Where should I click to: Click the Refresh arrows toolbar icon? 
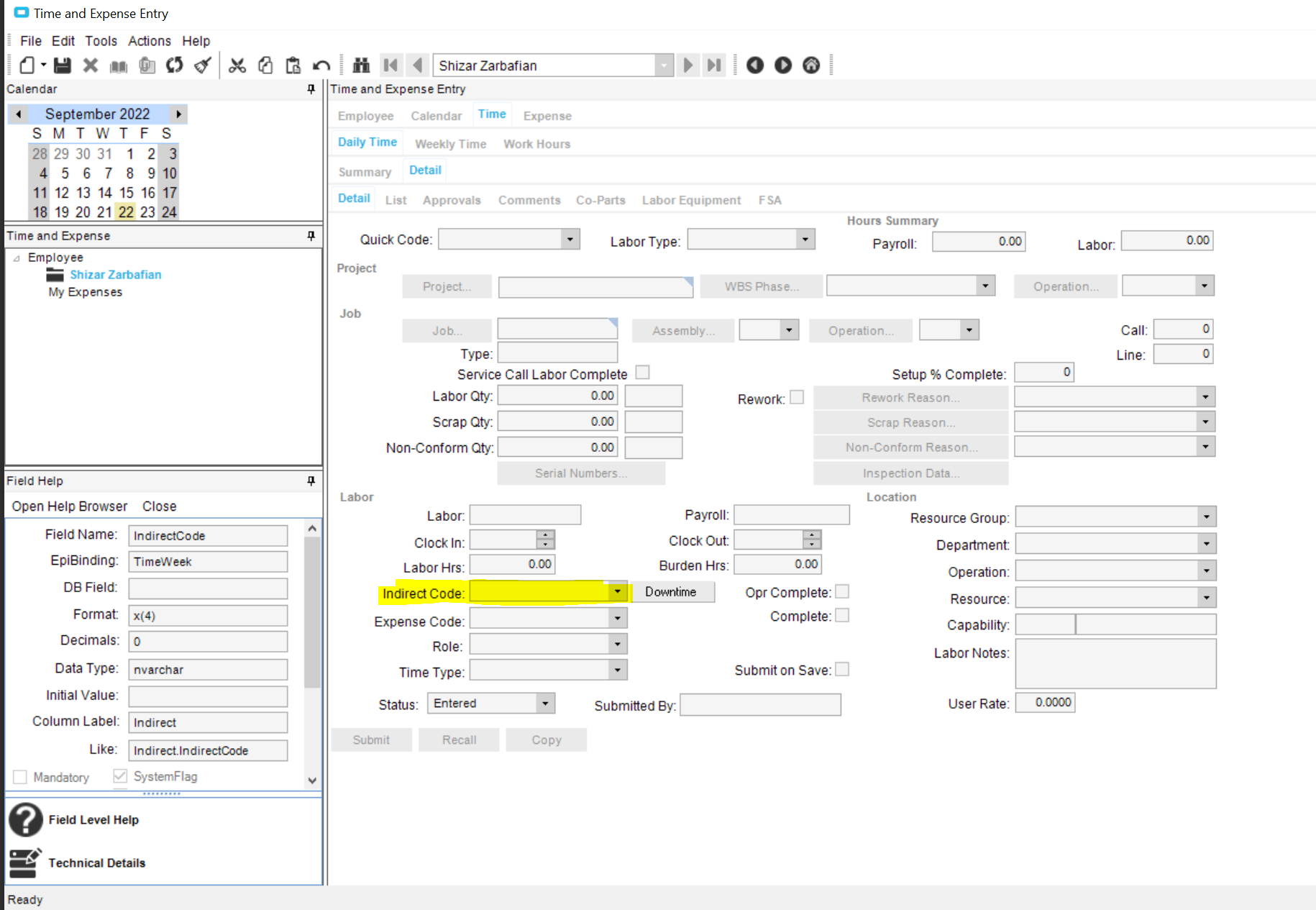(x=174, y=65)
